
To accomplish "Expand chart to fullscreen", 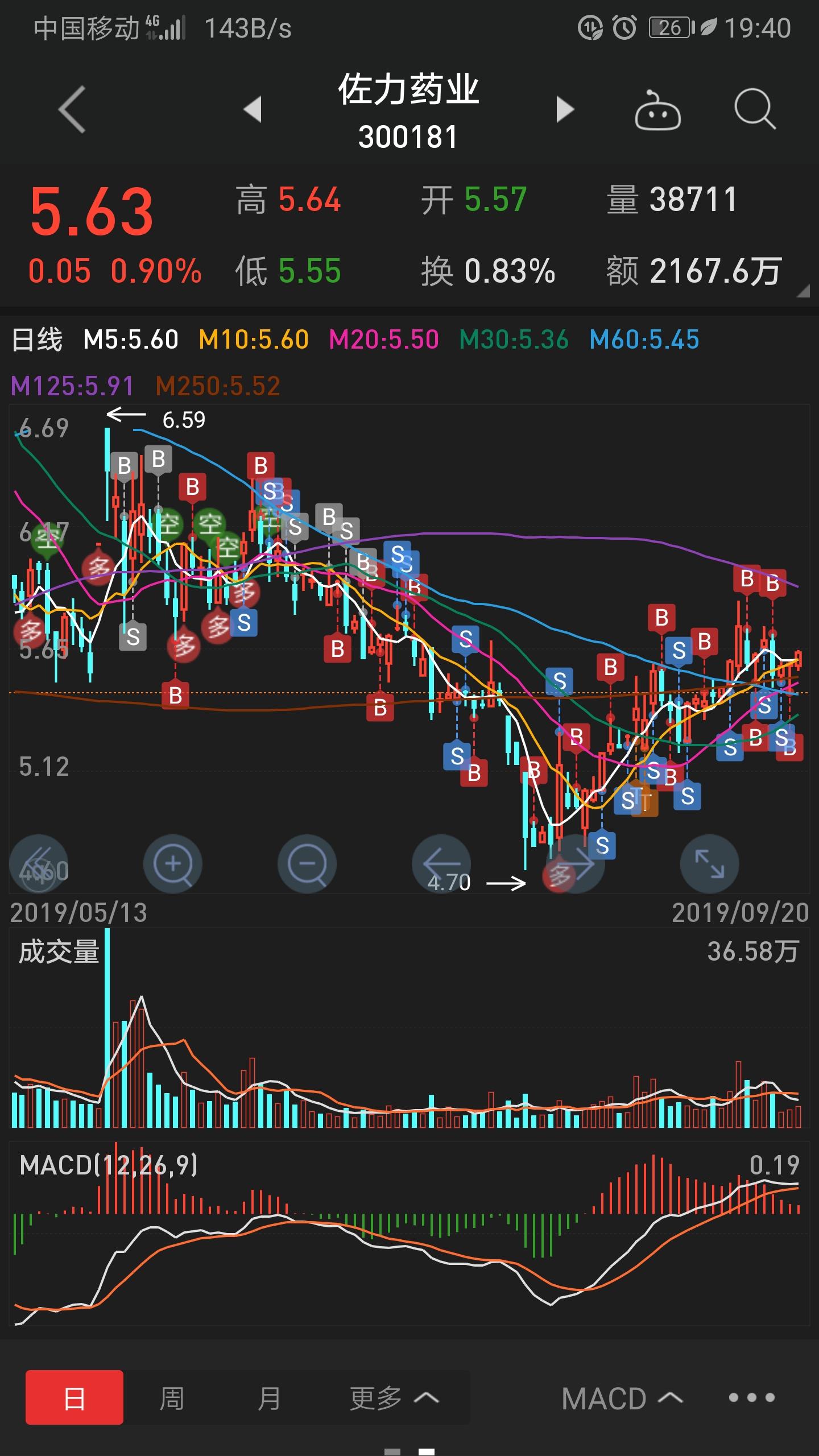I will point(710,864).
